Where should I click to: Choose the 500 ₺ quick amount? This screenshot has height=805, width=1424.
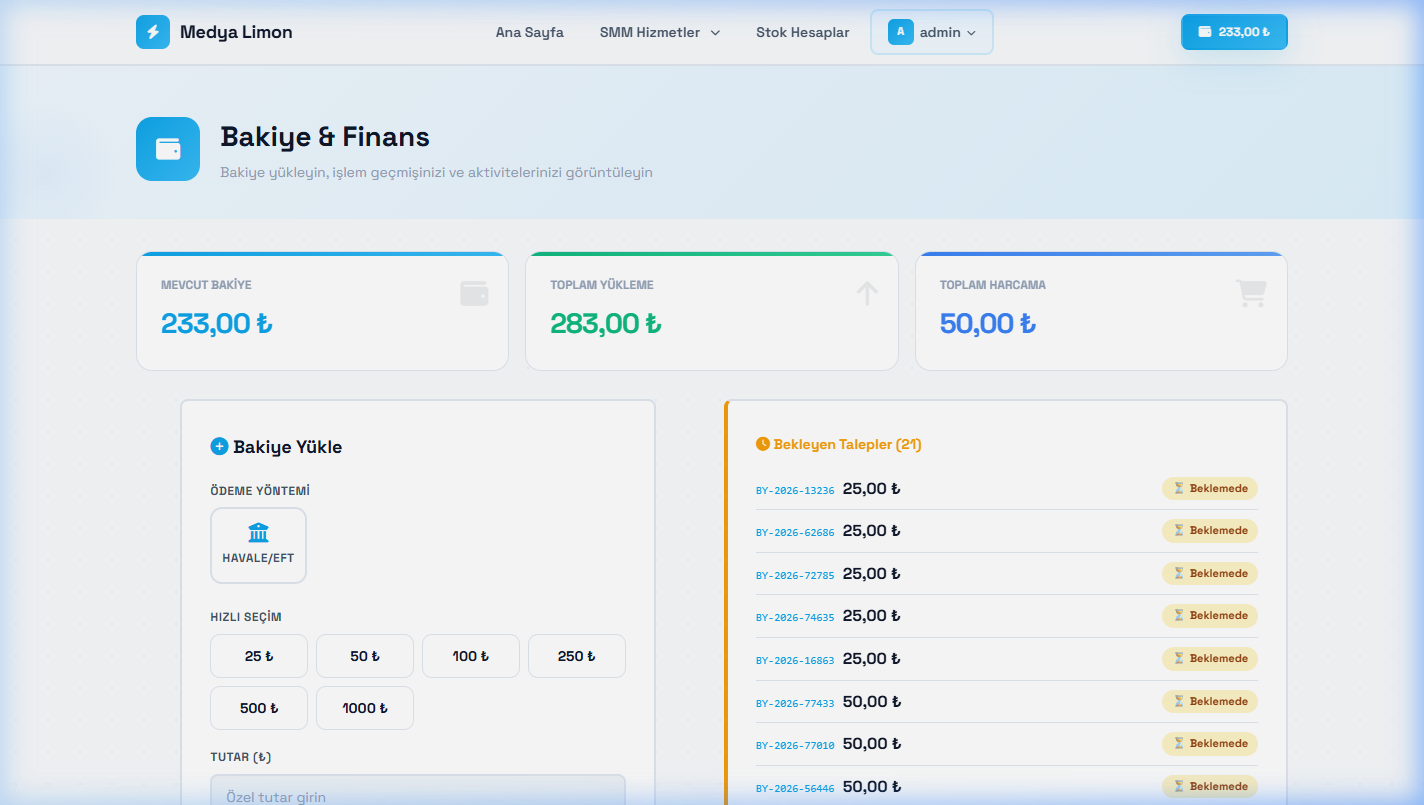pyautogui.click(x=258, y=708)
